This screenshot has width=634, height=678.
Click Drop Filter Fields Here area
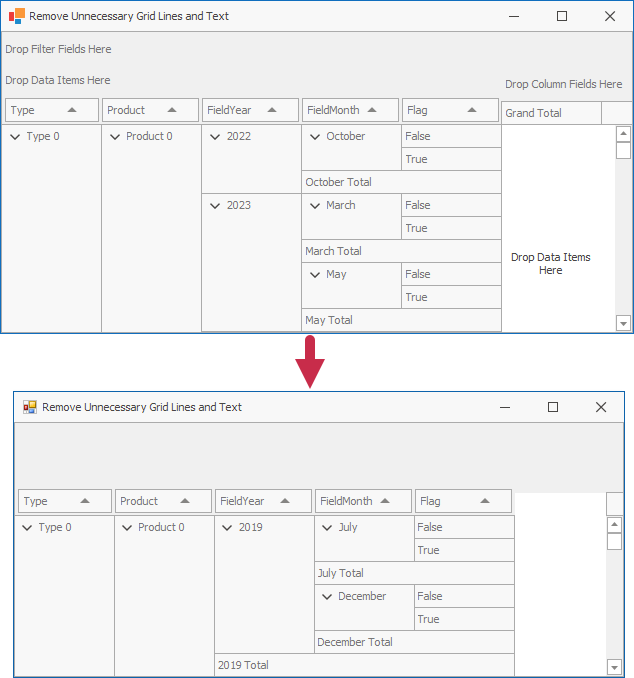point(58,49)
